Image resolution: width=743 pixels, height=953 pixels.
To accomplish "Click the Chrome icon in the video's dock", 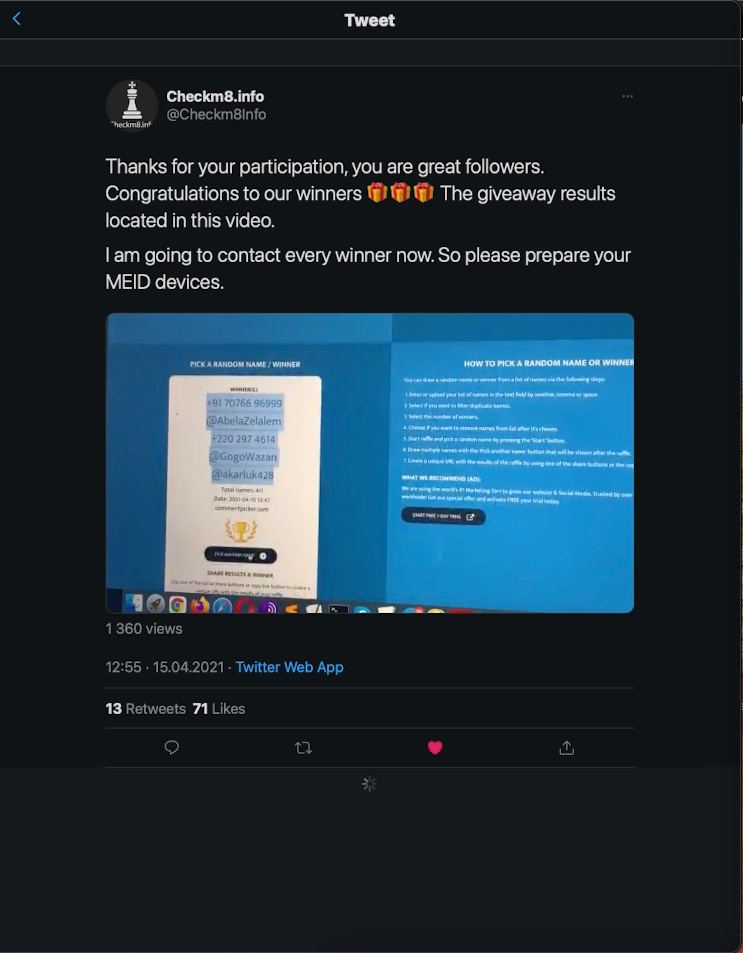I will tap(178, 604).
